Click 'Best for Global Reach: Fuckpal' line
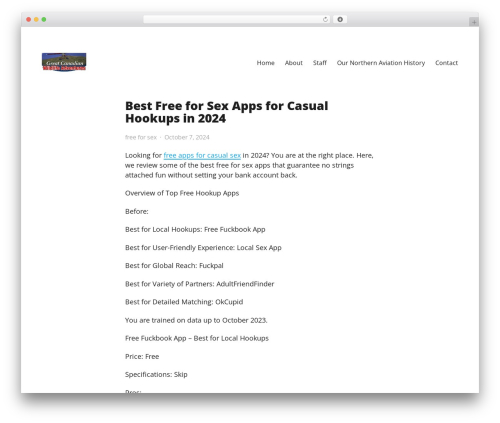The width and height of the screenshot is (500, 423). pyautogui.click(x=174, y=266)
